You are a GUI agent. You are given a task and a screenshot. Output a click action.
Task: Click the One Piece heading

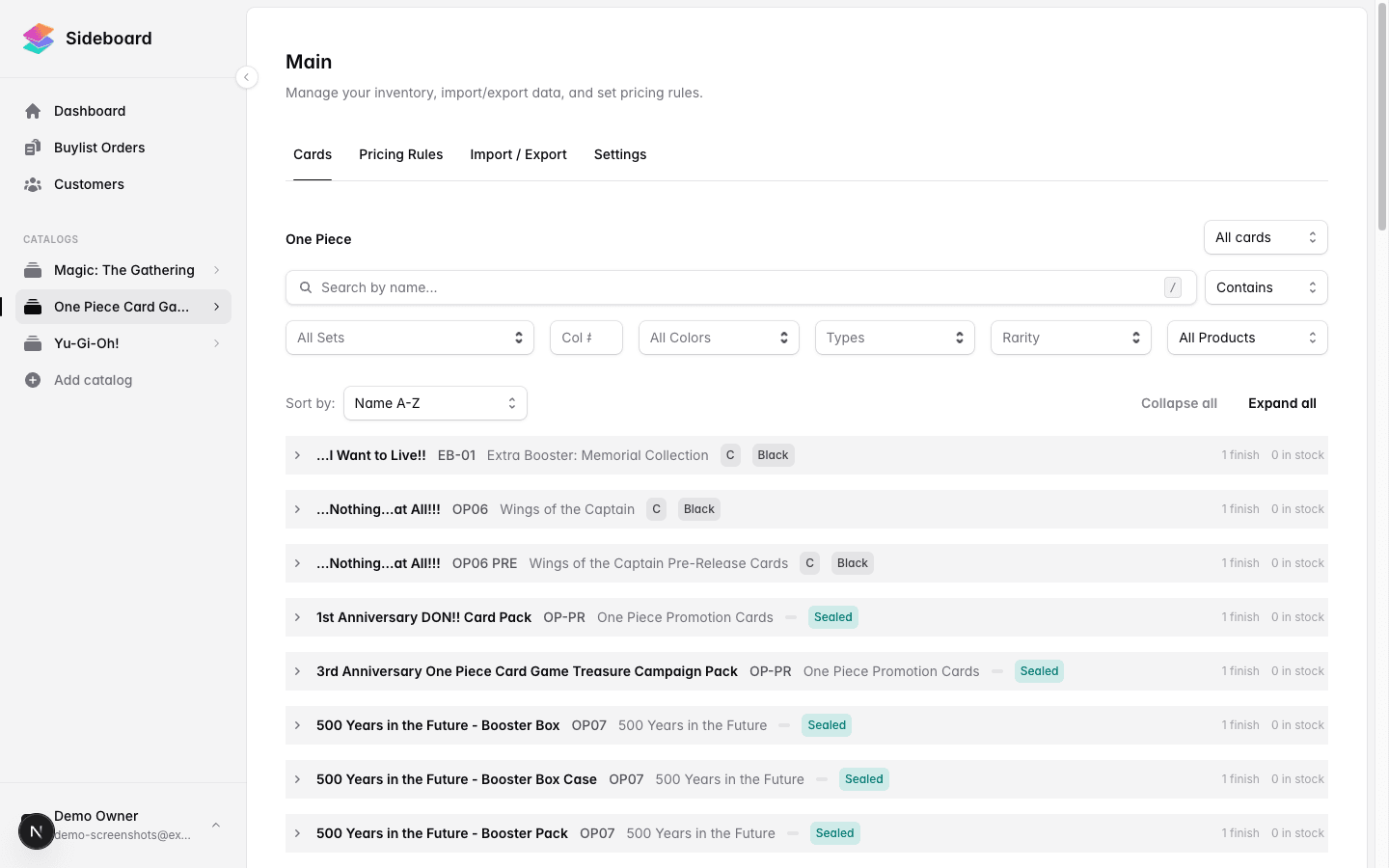click(x=318, y=239)
